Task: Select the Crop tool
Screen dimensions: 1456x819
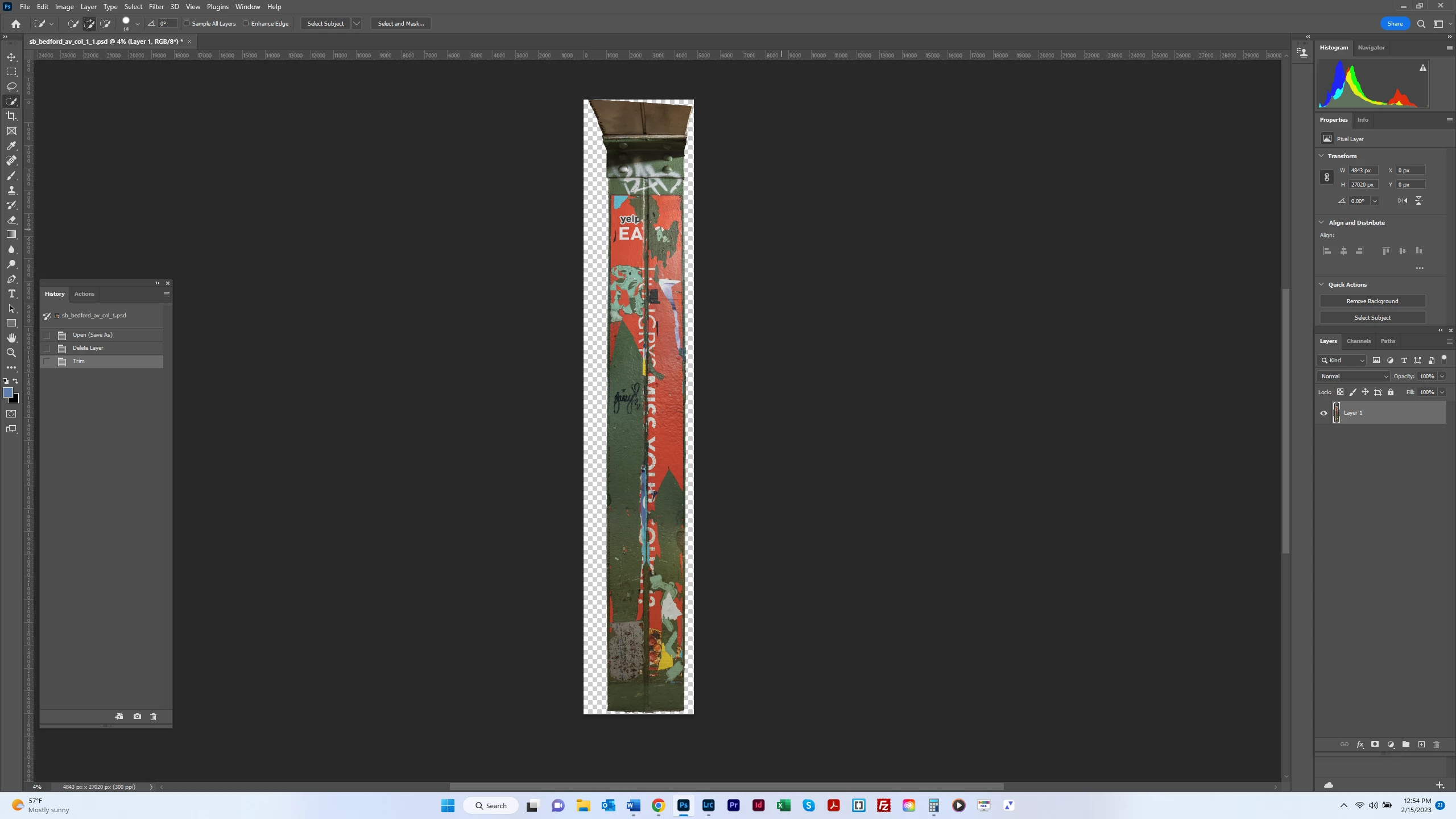Action: [x=11, y=116]
